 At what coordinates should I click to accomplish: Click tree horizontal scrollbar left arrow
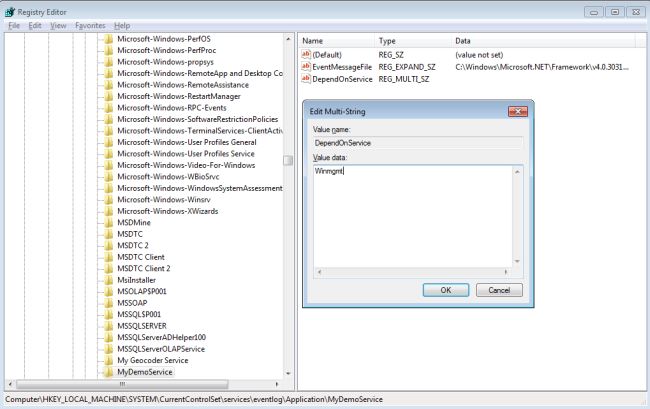click(x=10, y=384)
